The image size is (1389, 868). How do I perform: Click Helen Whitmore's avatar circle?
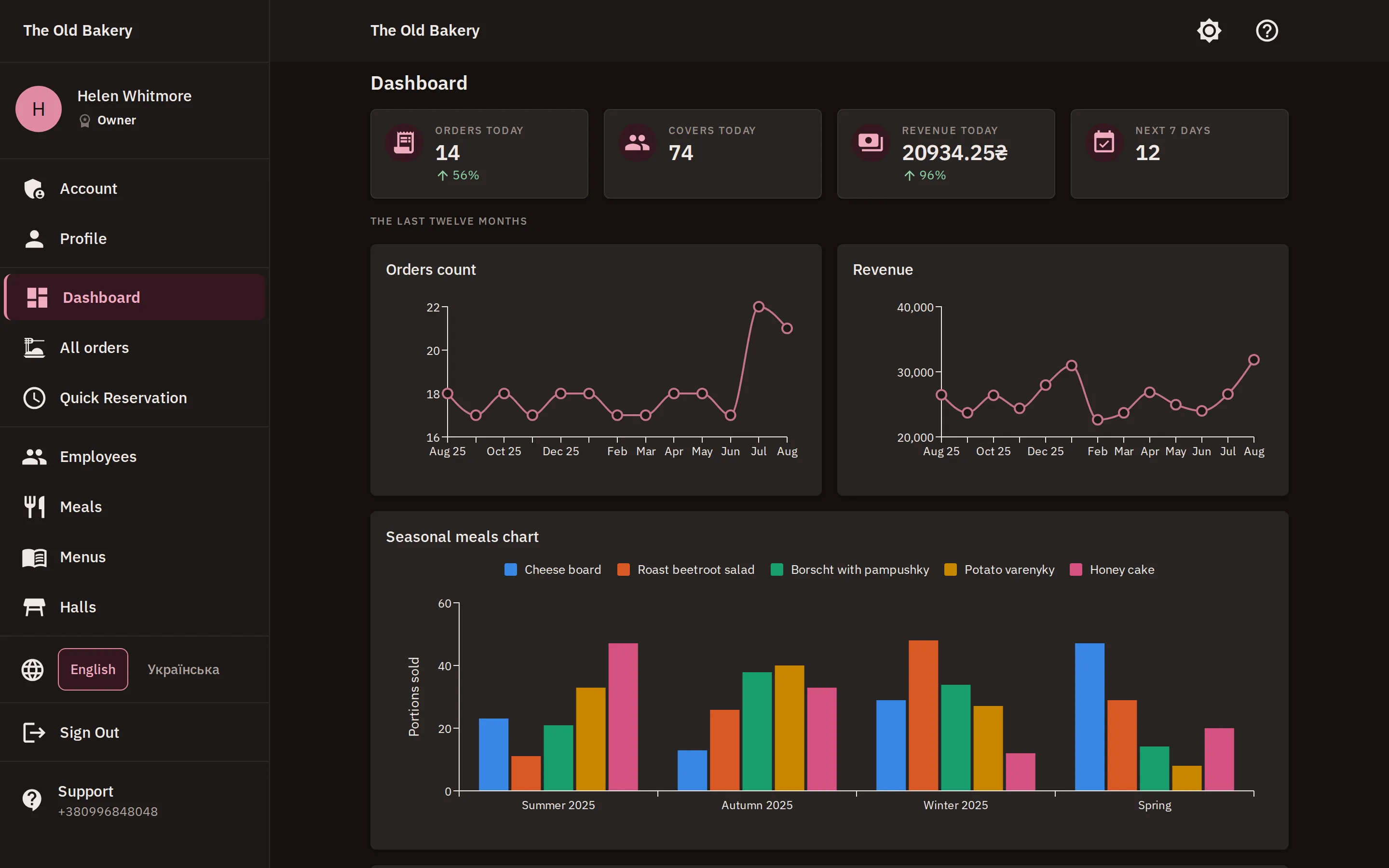tap(39, 109)
